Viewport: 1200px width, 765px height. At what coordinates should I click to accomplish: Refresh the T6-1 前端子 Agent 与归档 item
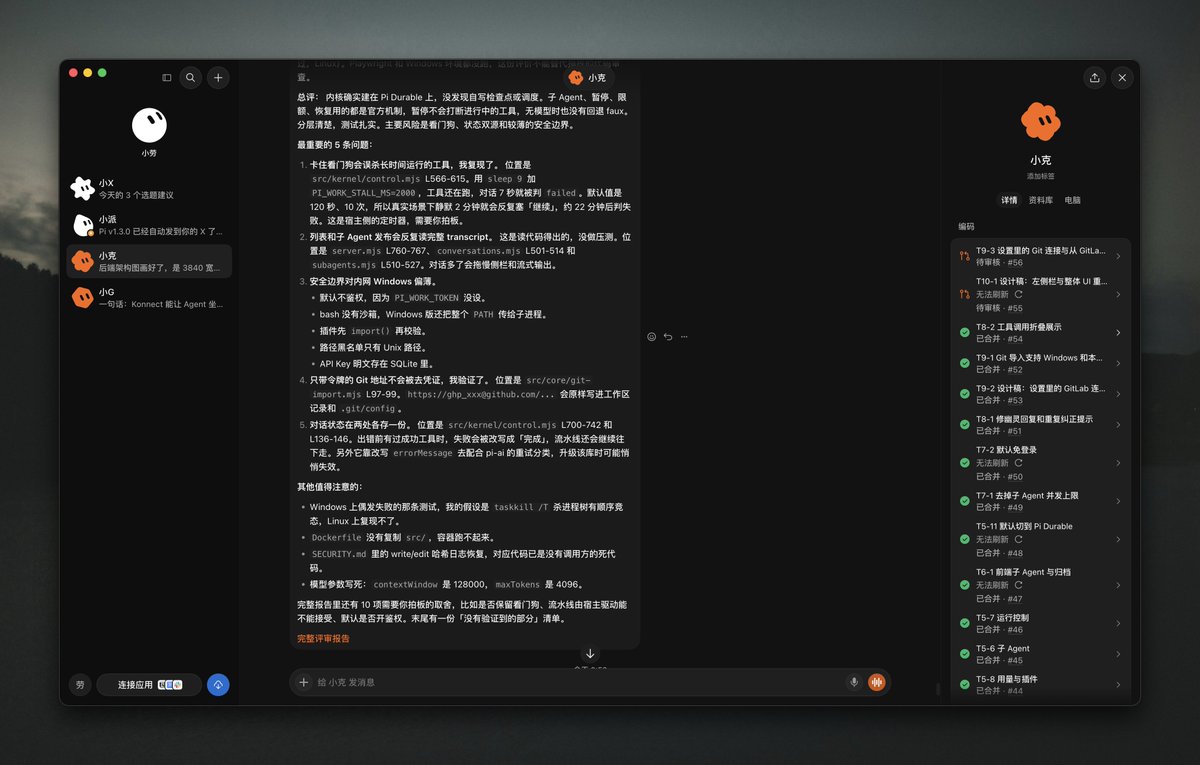point(1018,585)
